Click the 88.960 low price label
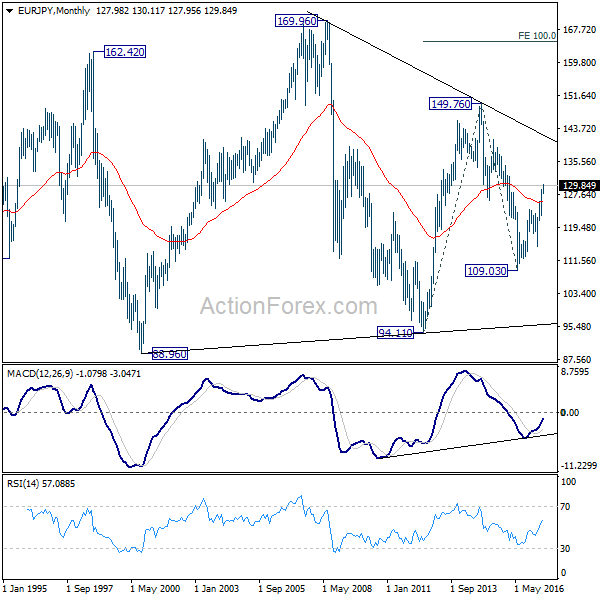Viewport: 600px width, 600px height. [170, 354]
